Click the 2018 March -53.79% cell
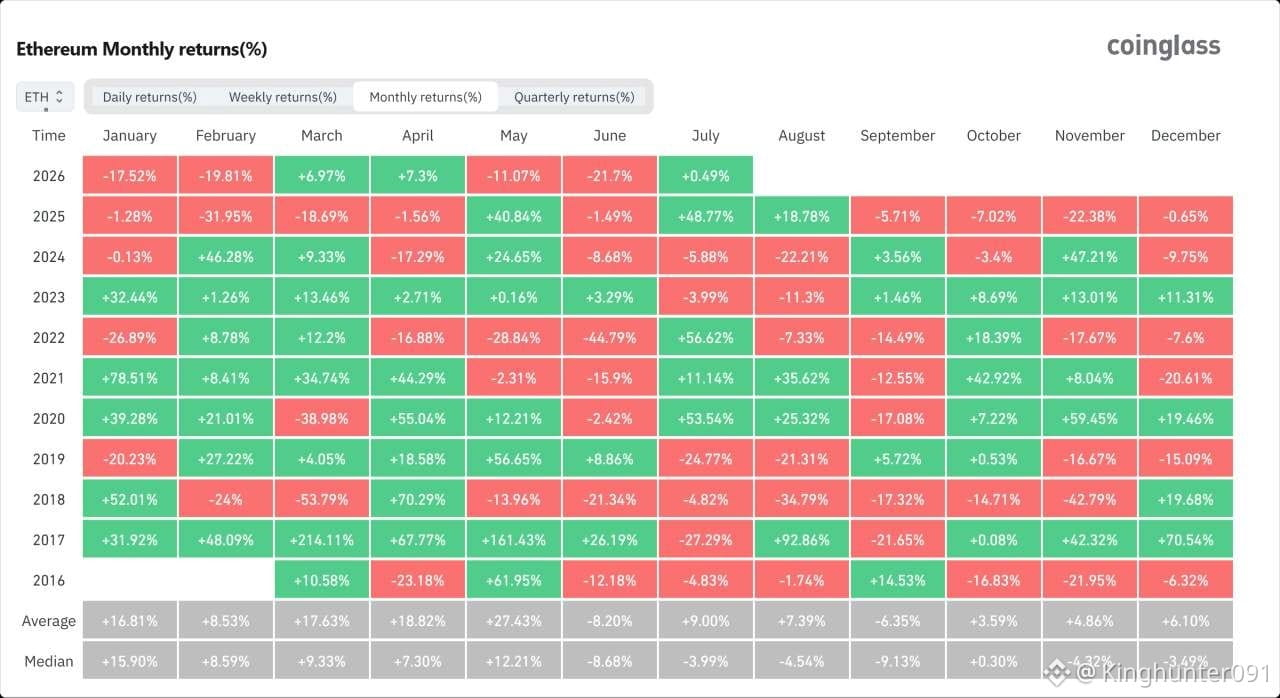 [x=322, y=499]
